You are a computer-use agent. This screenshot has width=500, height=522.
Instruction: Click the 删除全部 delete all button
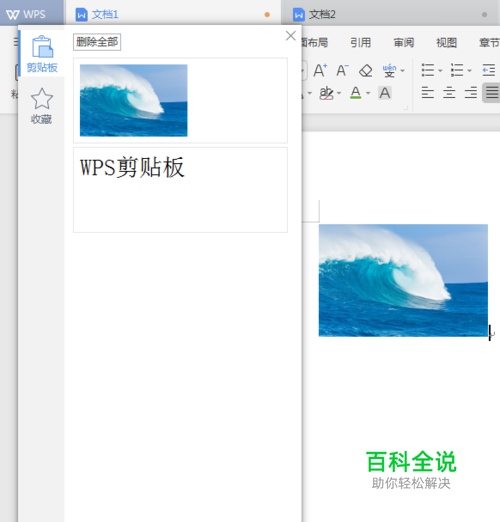tap(97, 42)
